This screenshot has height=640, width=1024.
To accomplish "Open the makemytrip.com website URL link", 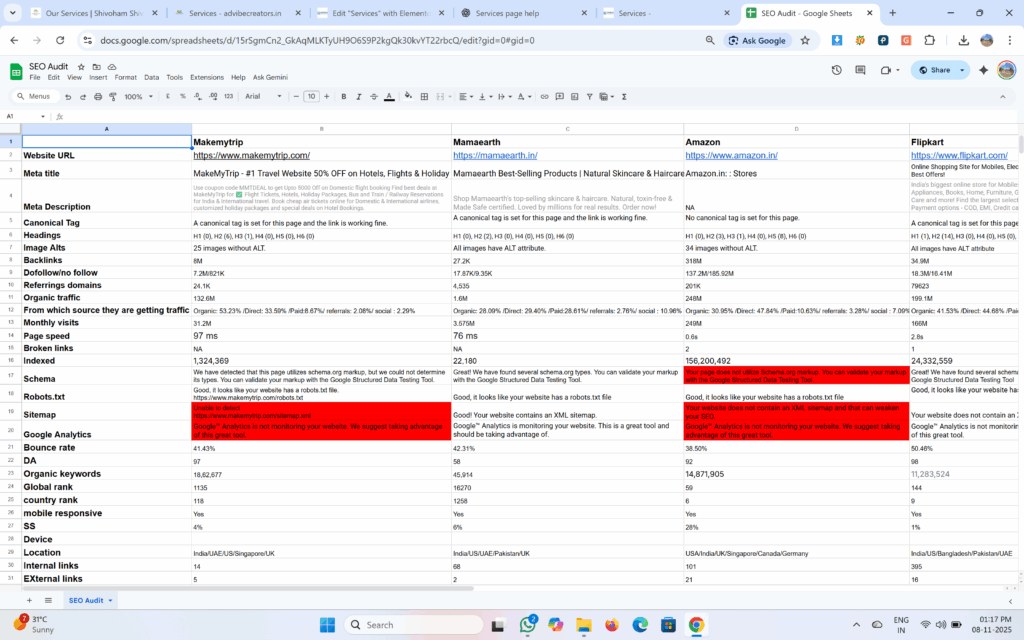I will coord(251,156).
